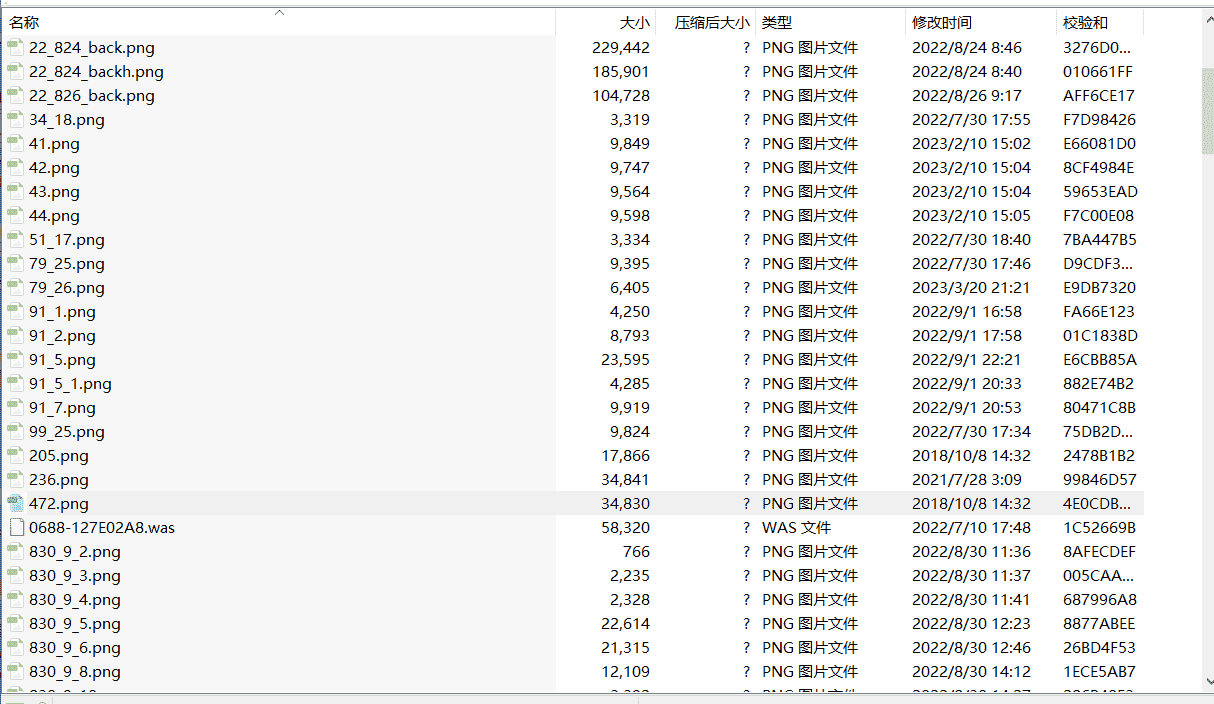Select the file 236.png
Viewport: 1214px width, 704px height.
pyautogui.click(x=59, y=479)
